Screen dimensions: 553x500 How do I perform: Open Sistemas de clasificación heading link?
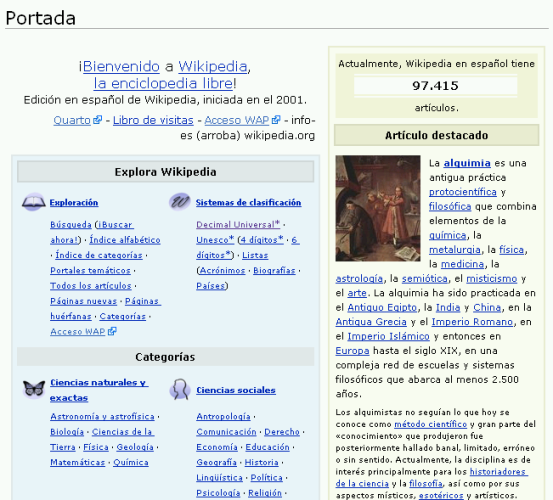(x=248, y=203)
